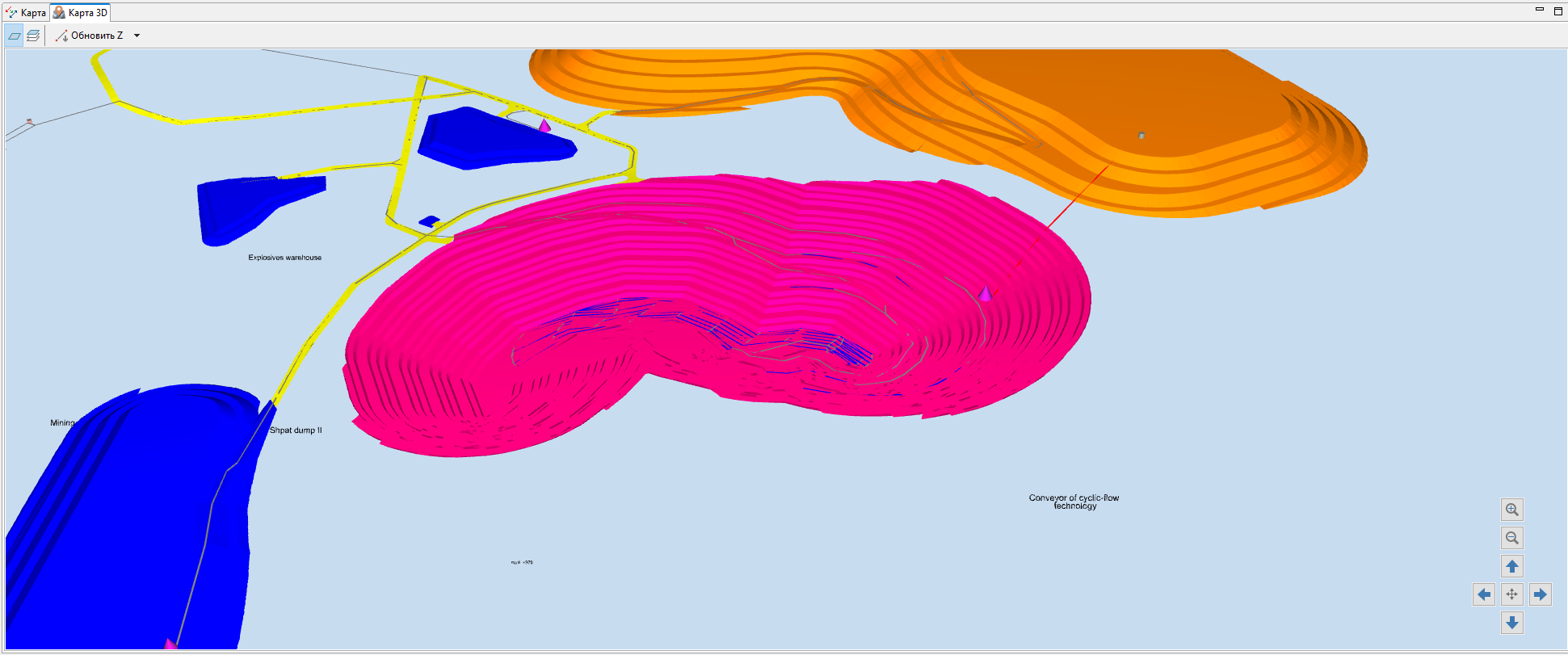Select the Карта 3D tab
Image resolution: width=1568 pixels, height=655 pixels.
80,13
